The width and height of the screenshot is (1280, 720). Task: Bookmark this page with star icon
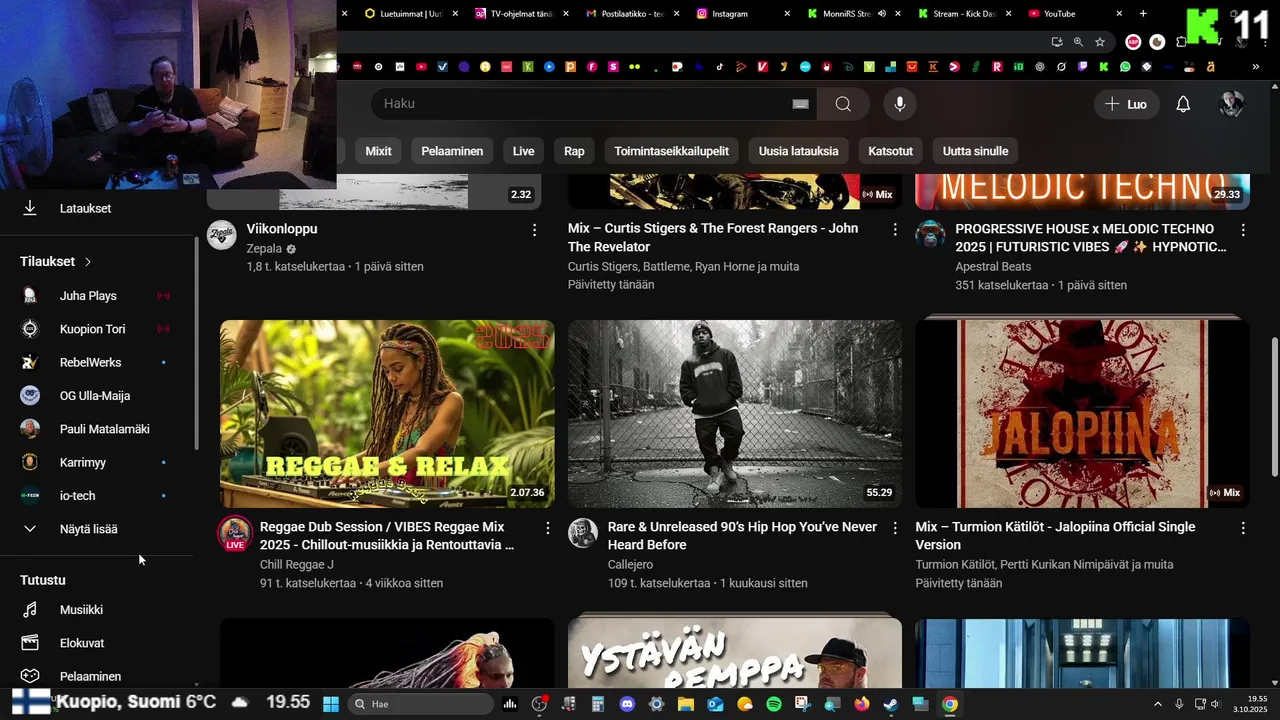click(x=1100, y=42)
